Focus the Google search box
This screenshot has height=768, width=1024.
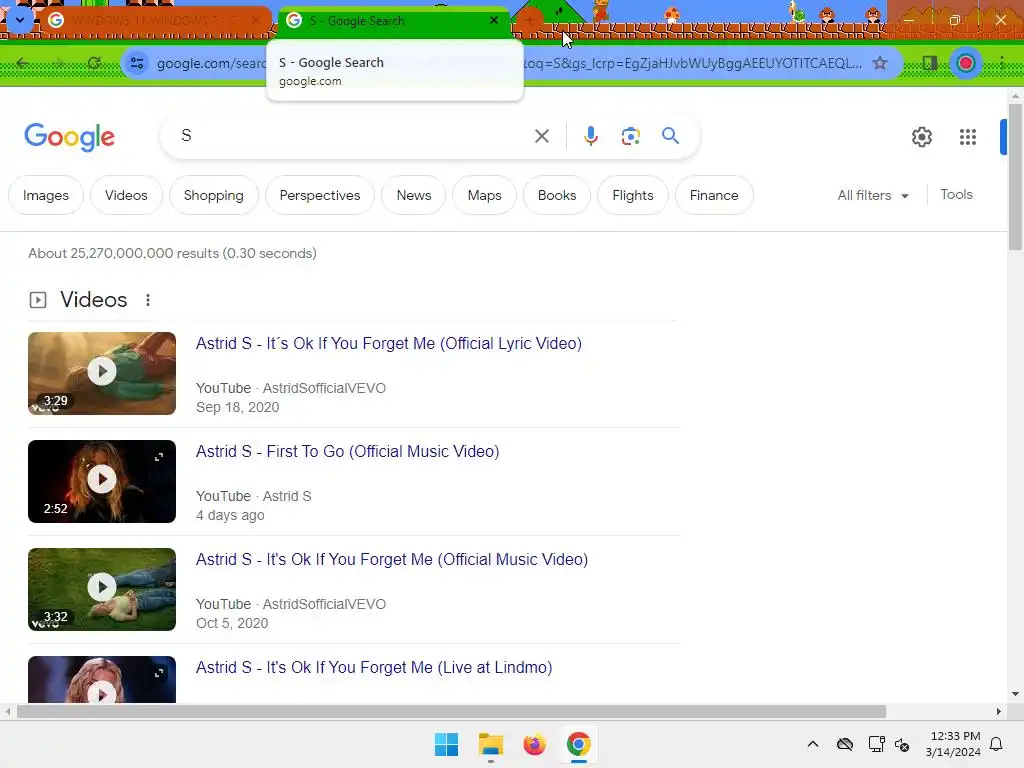click(353, 136)
